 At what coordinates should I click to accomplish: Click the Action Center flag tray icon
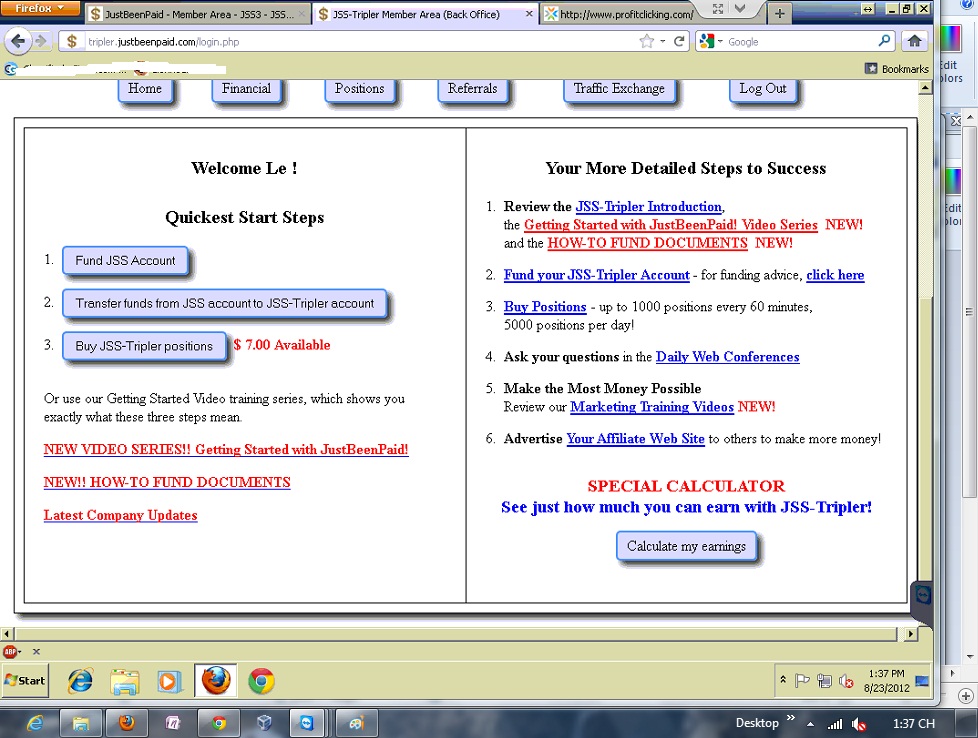click(803, 681)
